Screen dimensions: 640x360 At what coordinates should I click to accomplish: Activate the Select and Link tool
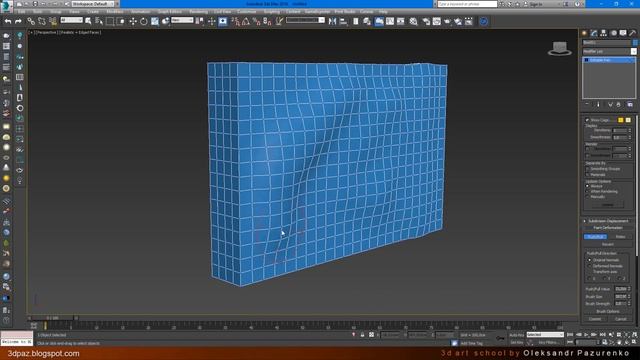coord(31,21)
